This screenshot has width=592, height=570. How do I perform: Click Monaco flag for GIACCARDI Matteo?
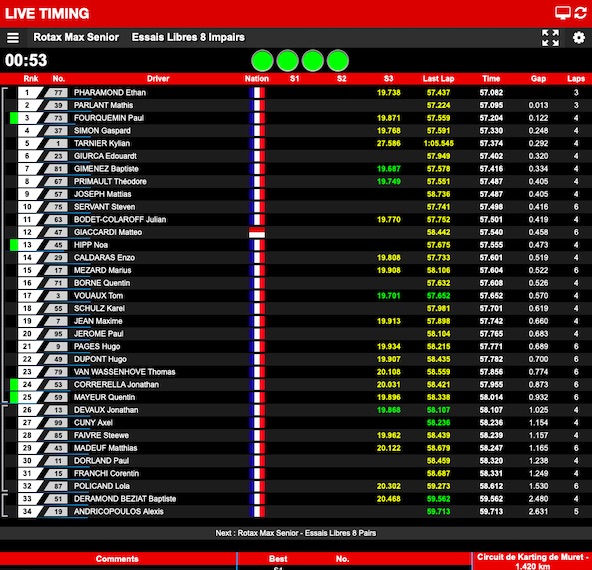(x=257, y=232)
